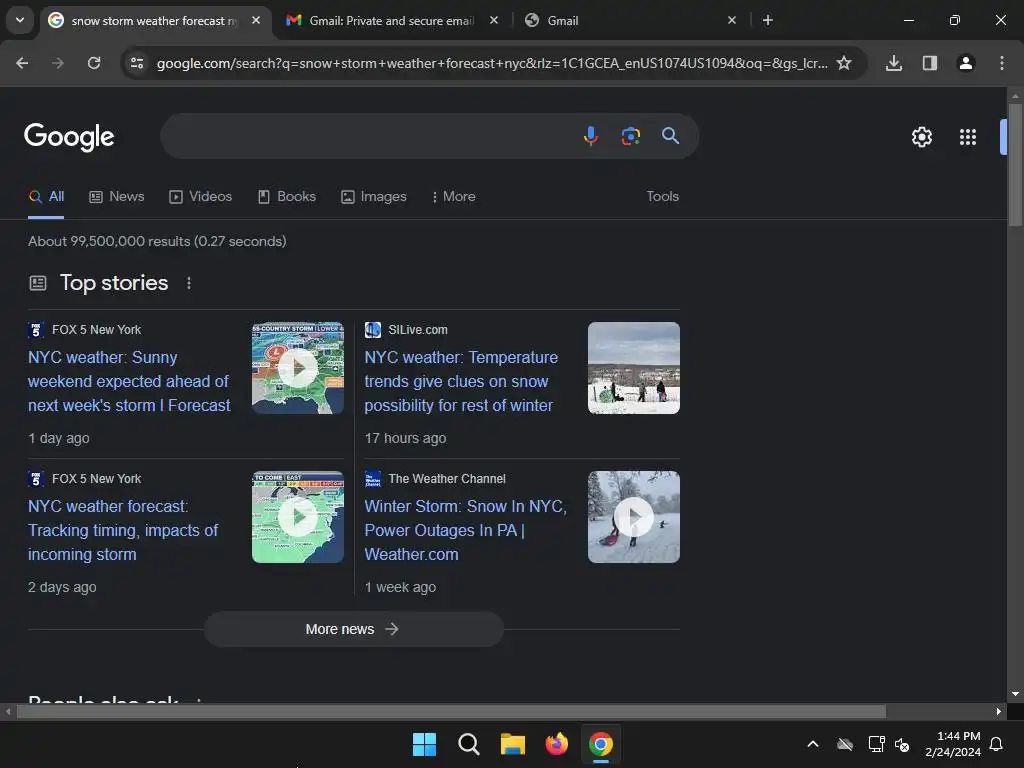
Task: Go back to the previous page
Action: point(22,63)
